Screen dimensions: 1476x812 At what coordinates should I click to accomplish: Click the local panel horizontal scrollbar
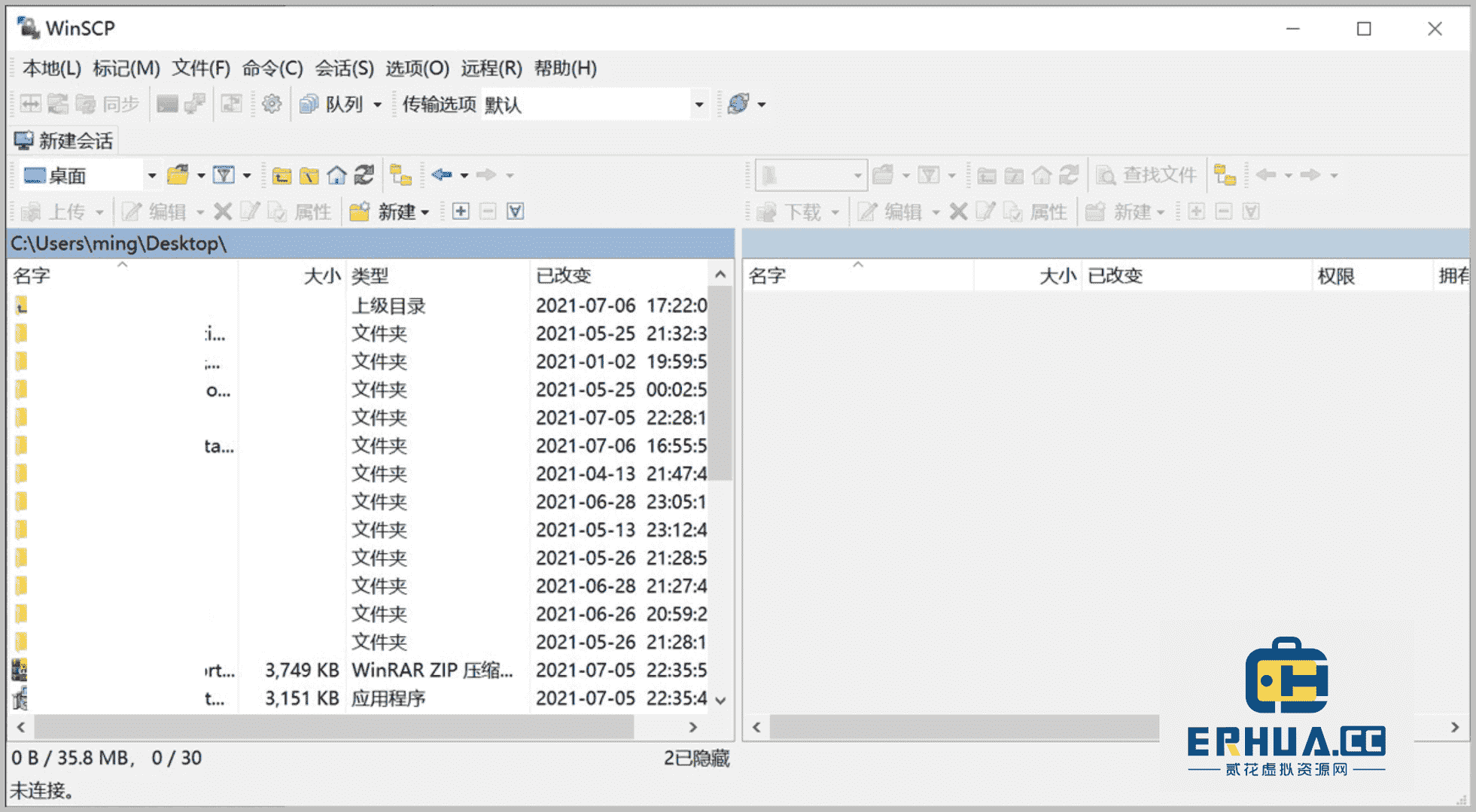tap(334, 727)
